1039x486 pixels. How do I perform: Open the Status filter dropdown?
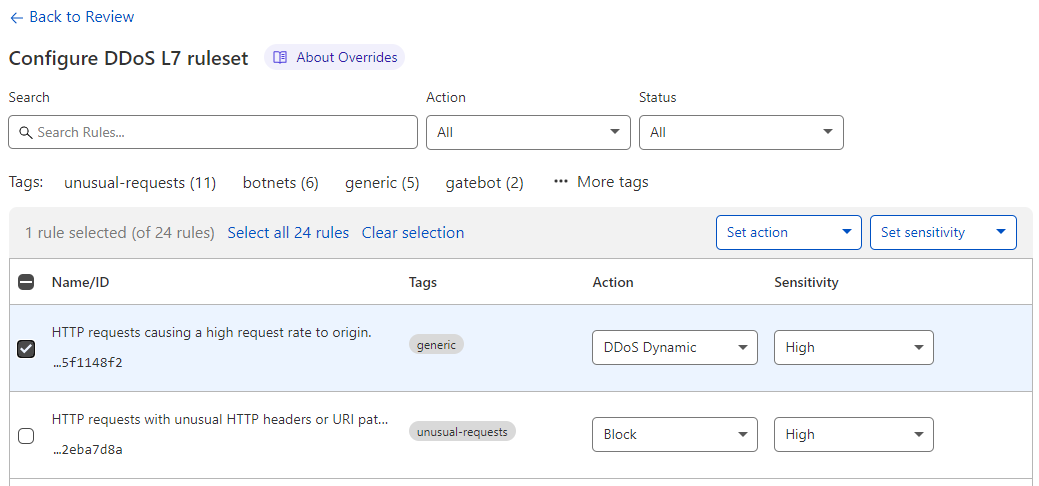(x=740, y=132)
